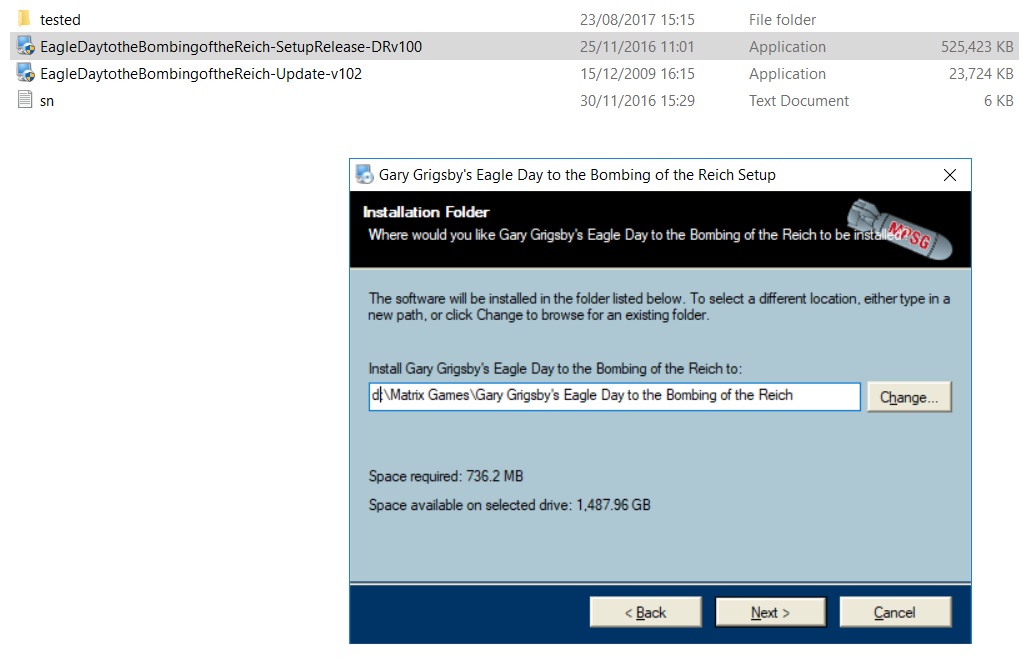The width and height of the screenshot is (1029, 663).
Task: Click the setup dialog title bar icon
Action: tap(364, 175)
